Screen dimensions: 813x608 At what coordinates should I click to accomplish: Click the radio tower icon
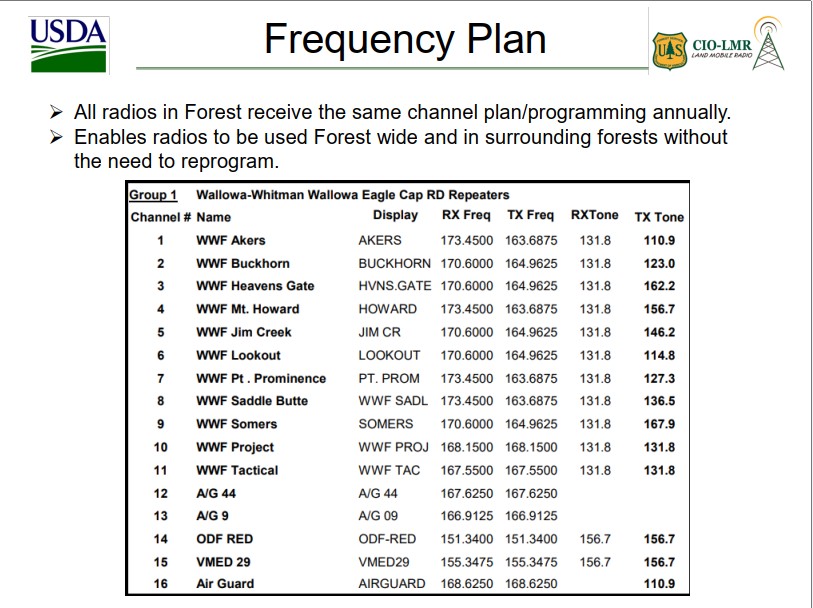pyautogui.click(x=768, y=43)
